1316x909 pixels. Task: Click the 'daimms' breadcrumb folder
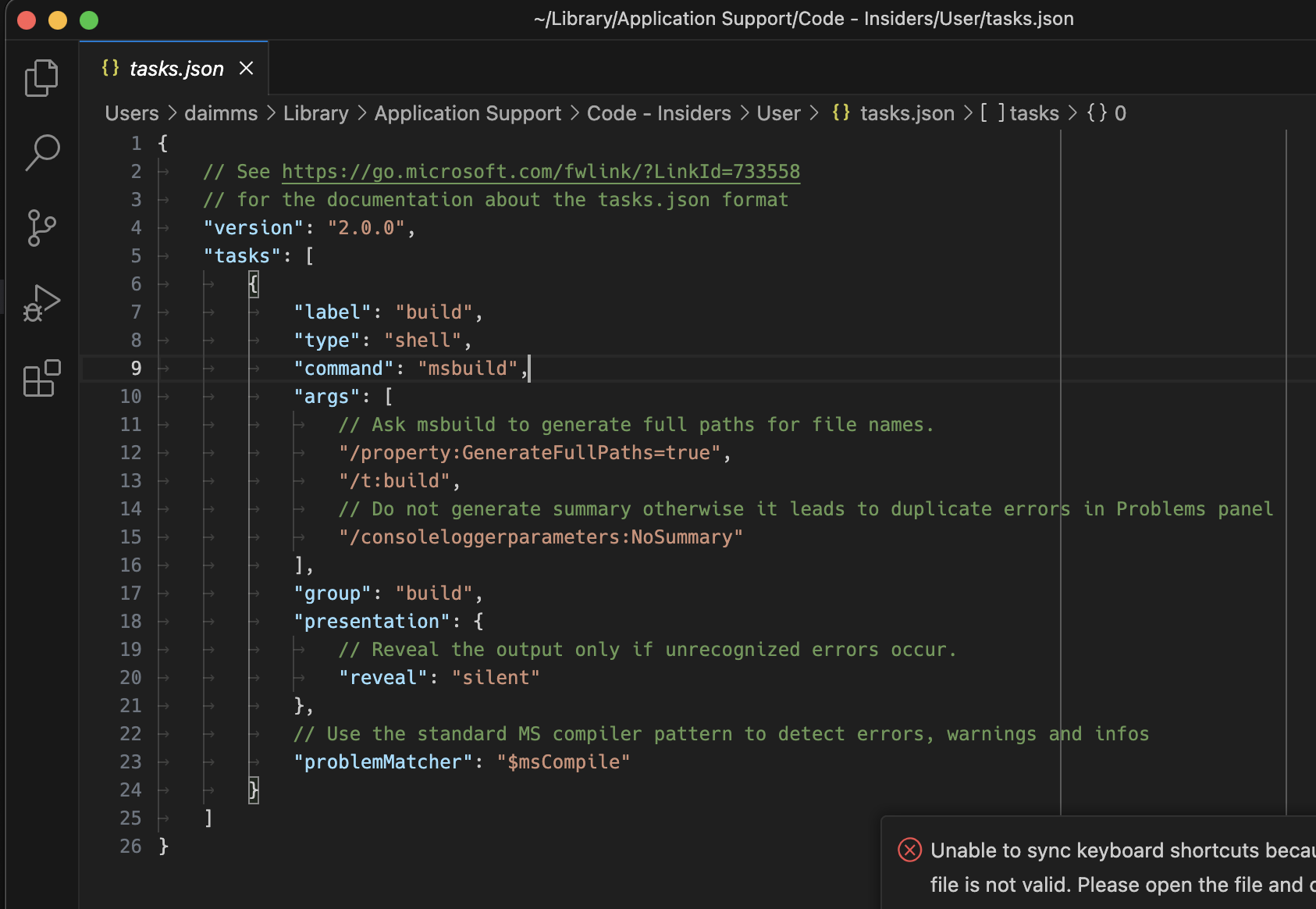click(221, 113)
